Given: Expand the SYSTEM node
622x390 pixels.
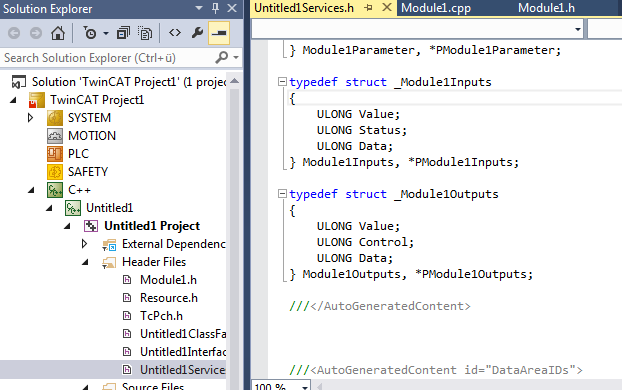Looking at the screenshot, I should 31,118.
